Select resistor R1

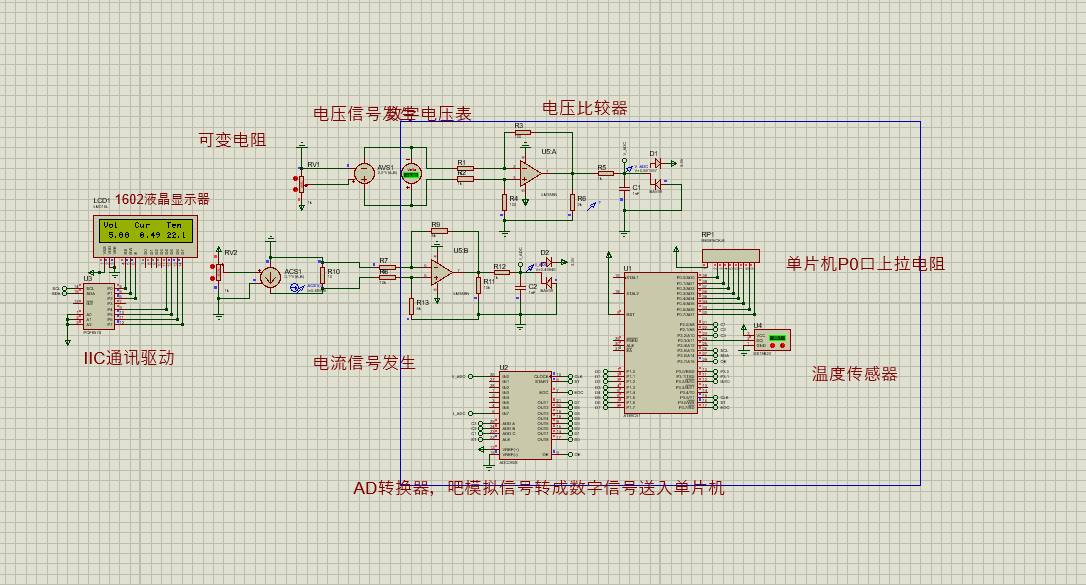click(x=465, y=168)
